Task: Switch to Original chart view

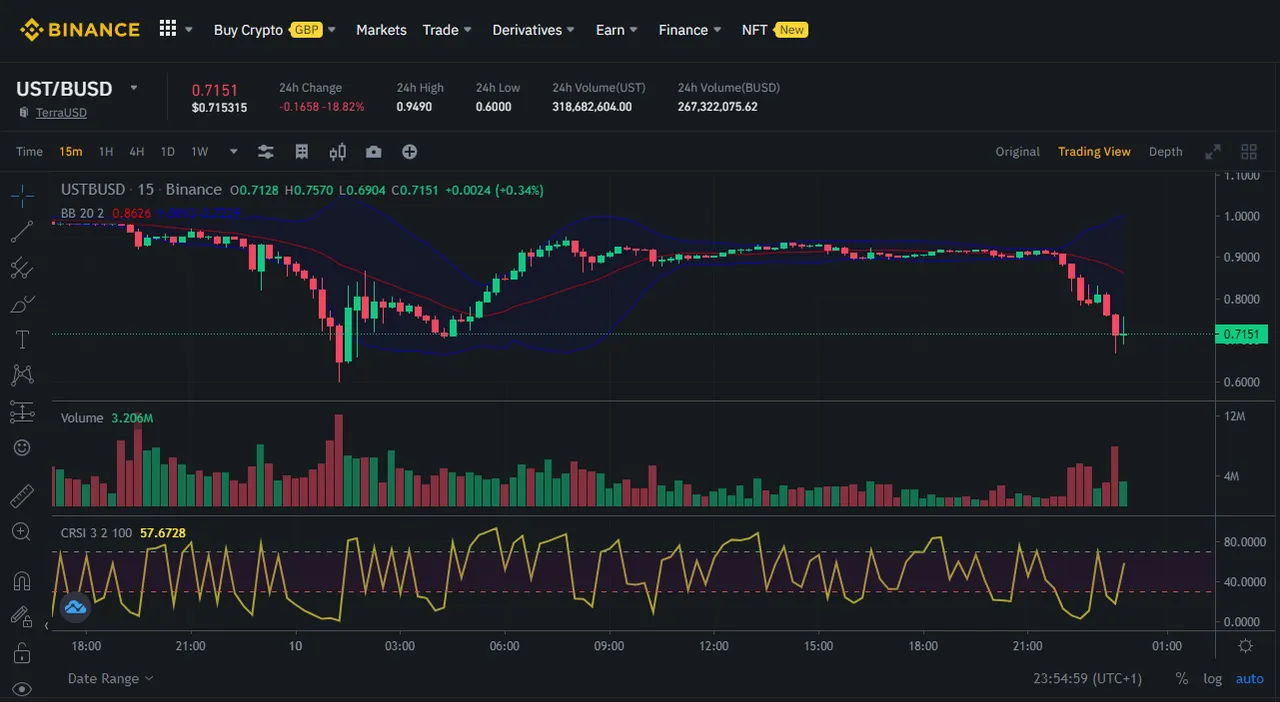Action: pyautogui.click(x=1017, y=152)
